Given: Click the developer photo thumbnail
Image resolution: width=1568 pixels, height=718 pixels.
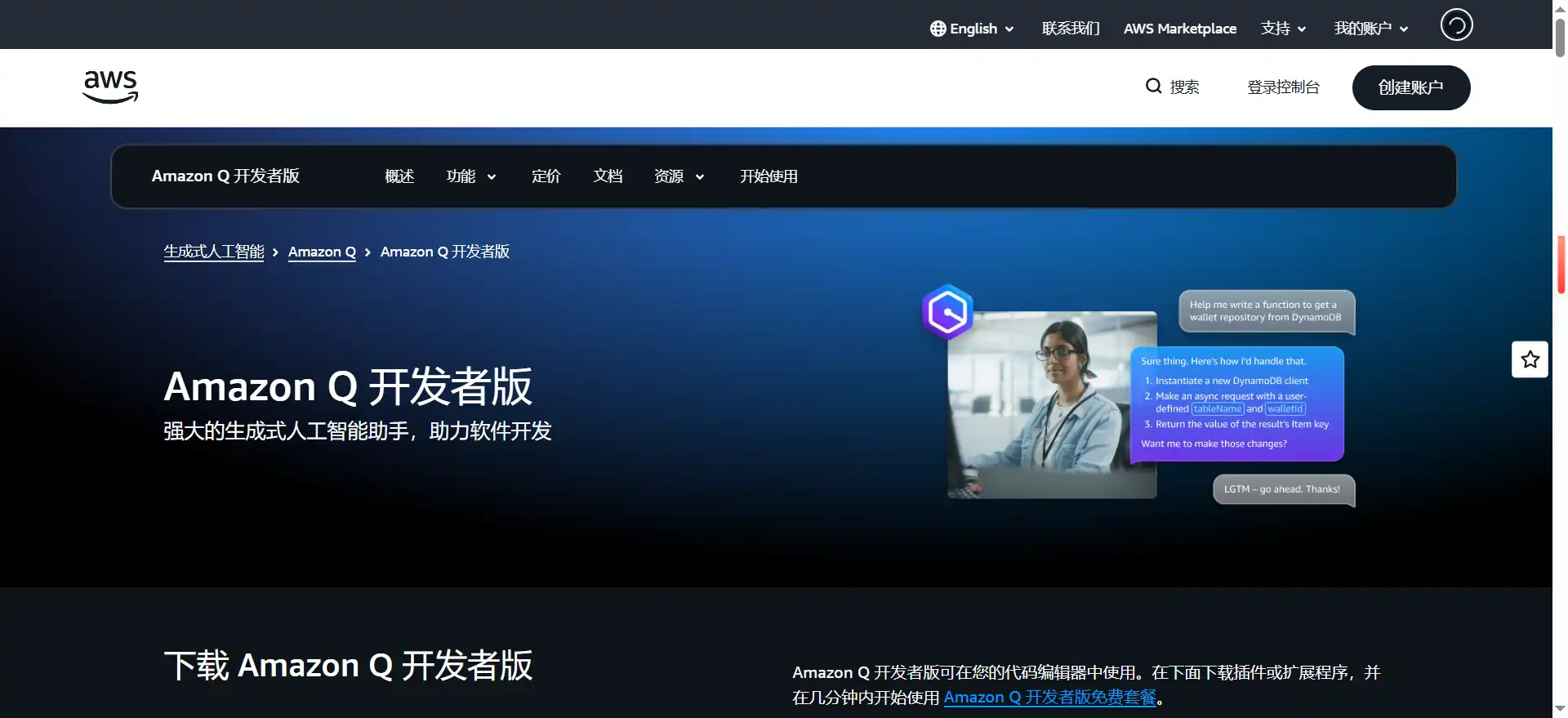Looking at the screenshot, I should pyautogui.click(x=1052, y=405).
